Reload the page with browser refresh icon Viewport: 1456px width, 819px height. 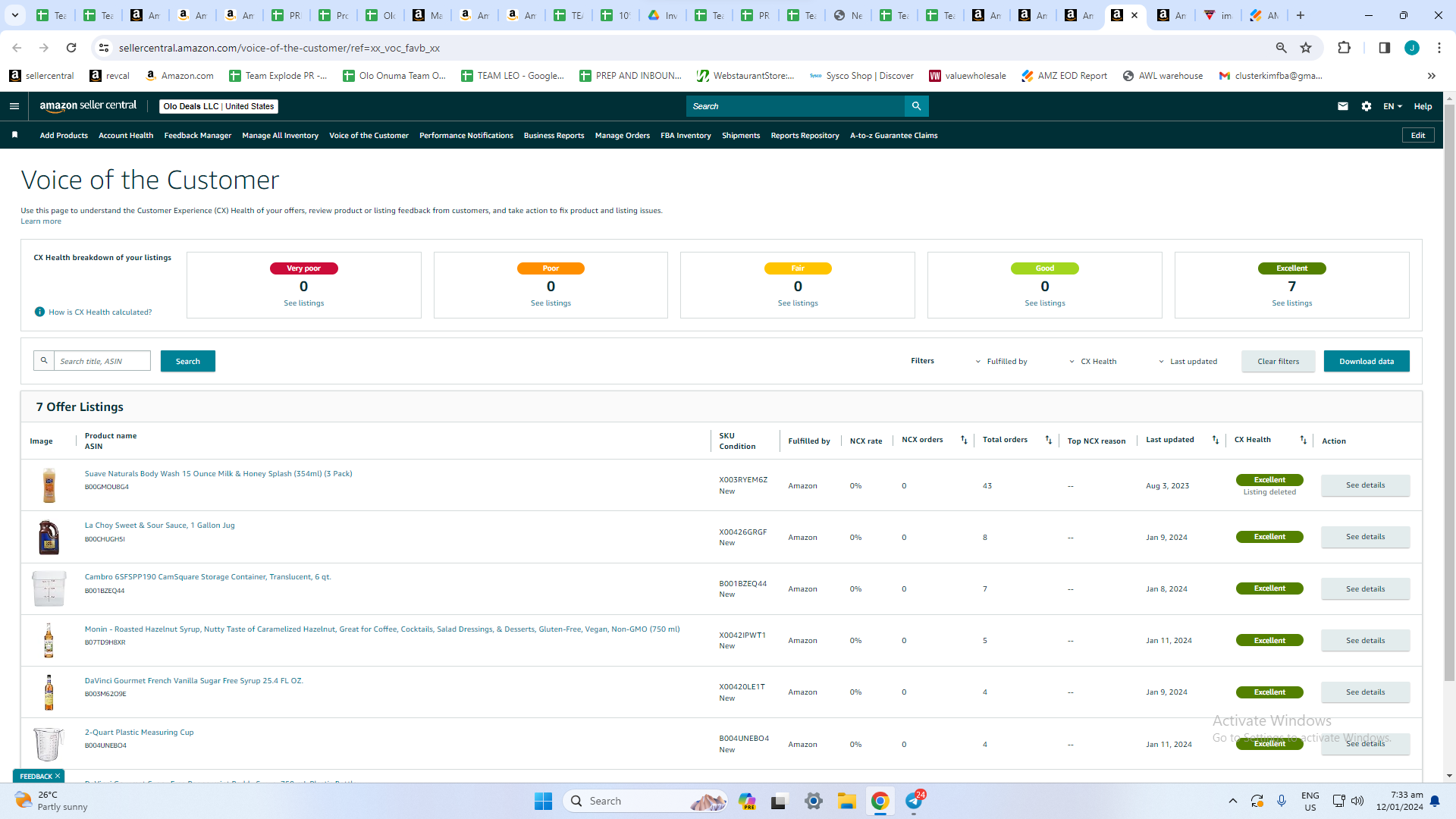[71, 48]
